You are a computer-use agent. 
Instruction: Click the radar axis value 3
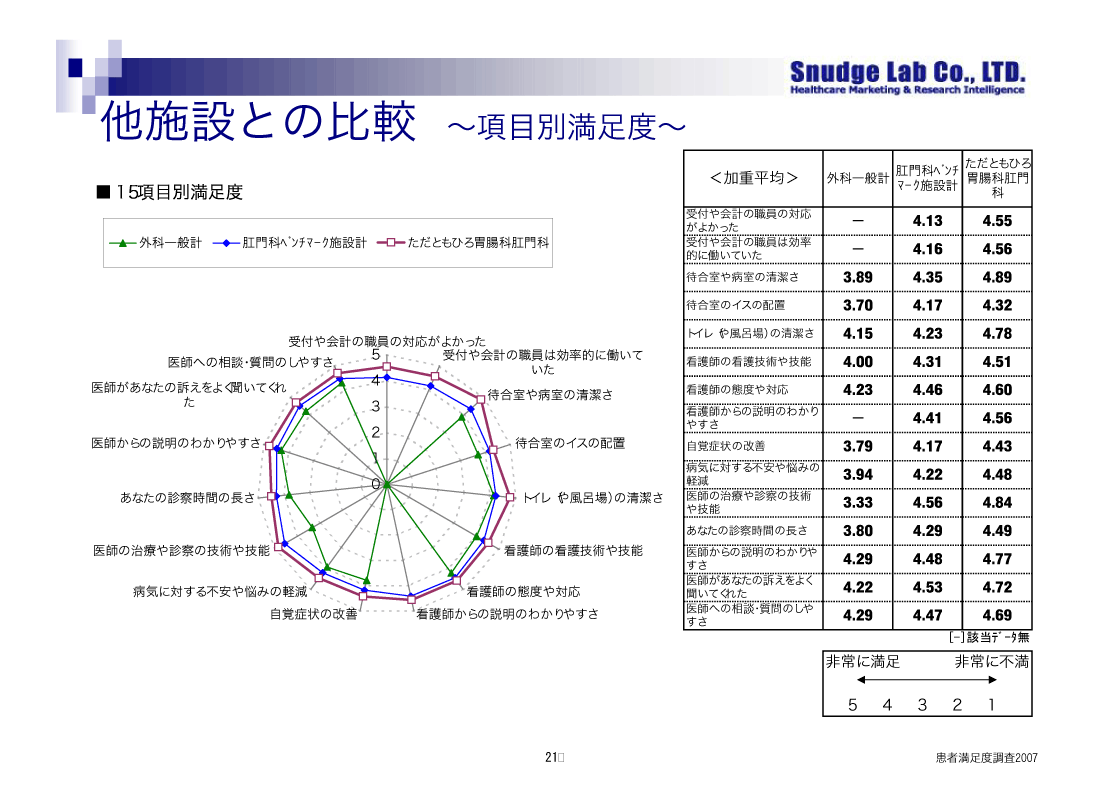[x=376, y=407]
